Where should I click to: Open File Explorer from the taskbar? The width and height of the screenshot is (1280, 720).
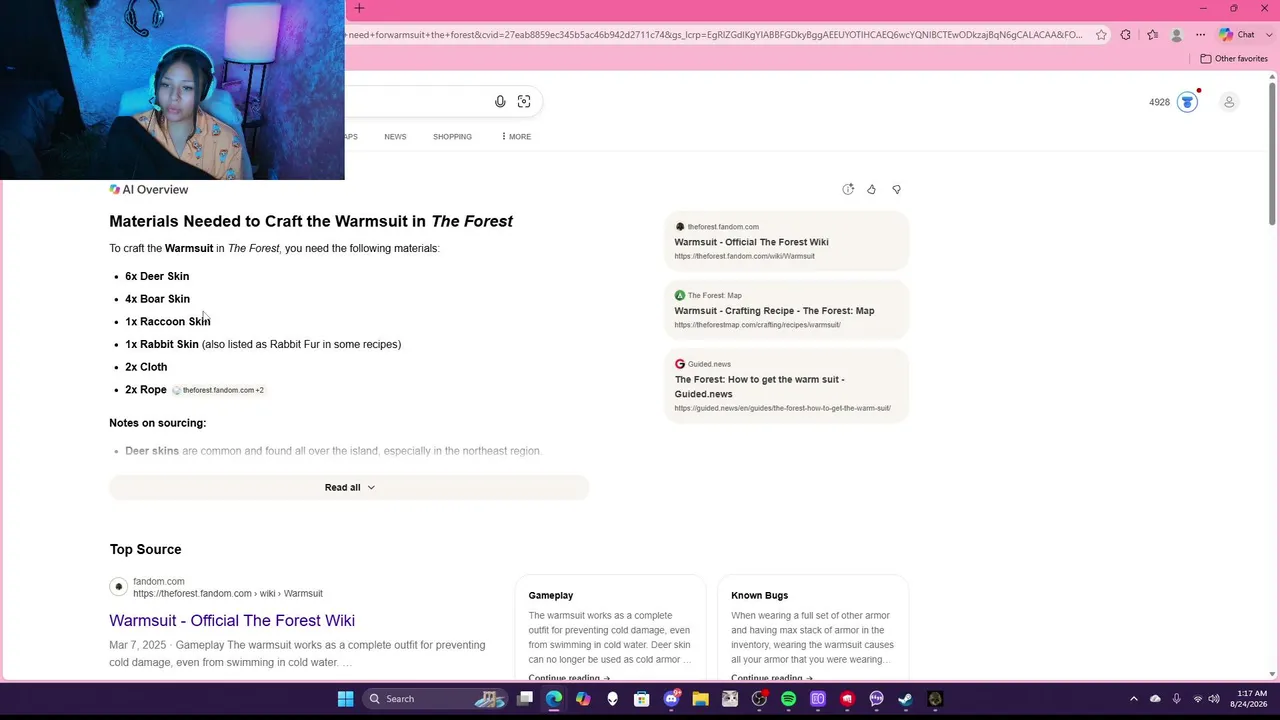[700, 699]
